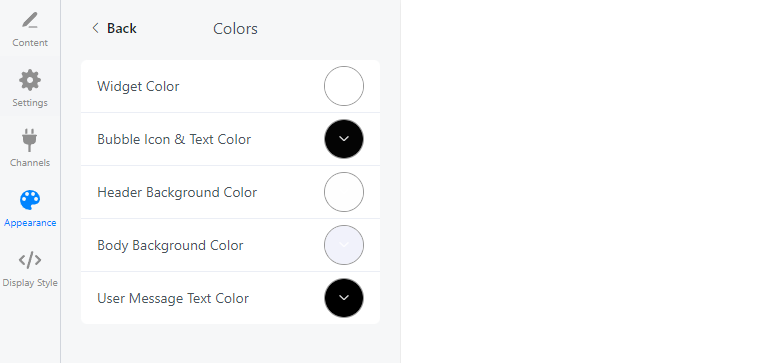Select the Channels plug icon
The image size is (771, 363).
pyautogui.click(x=30, y=140)
